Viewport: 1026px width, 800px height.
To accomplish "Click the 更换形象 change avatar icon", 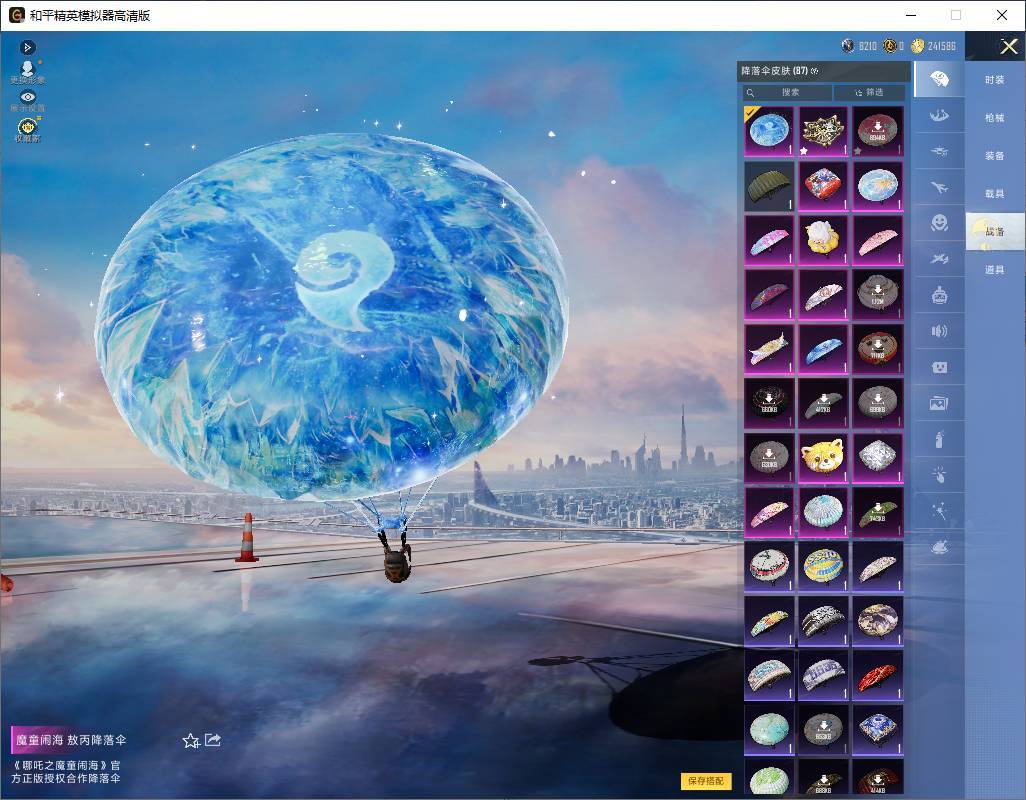I will click(x=27, y=73).
